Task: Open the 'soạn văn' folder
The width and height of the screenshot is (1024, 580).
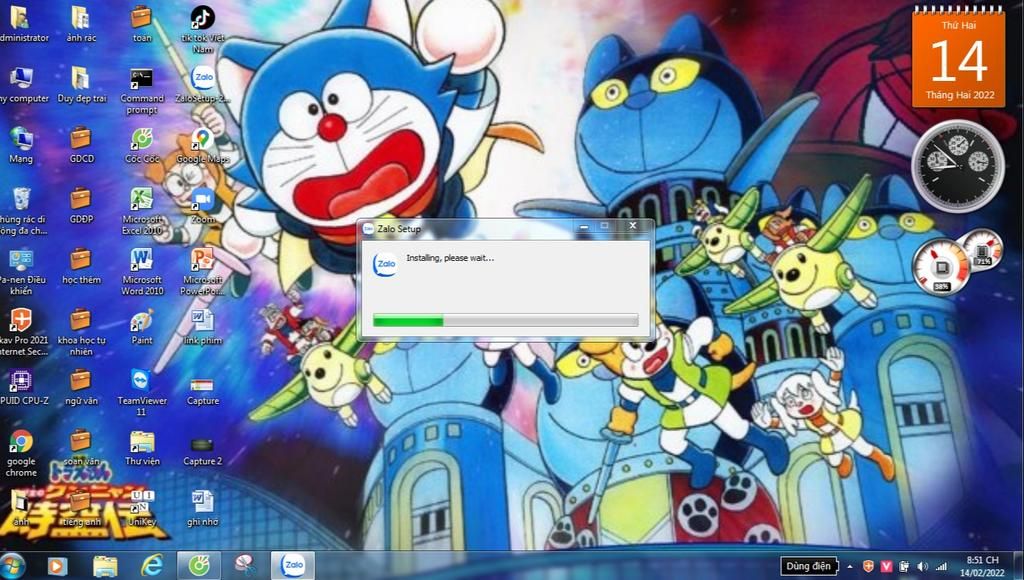Action: 81,447
